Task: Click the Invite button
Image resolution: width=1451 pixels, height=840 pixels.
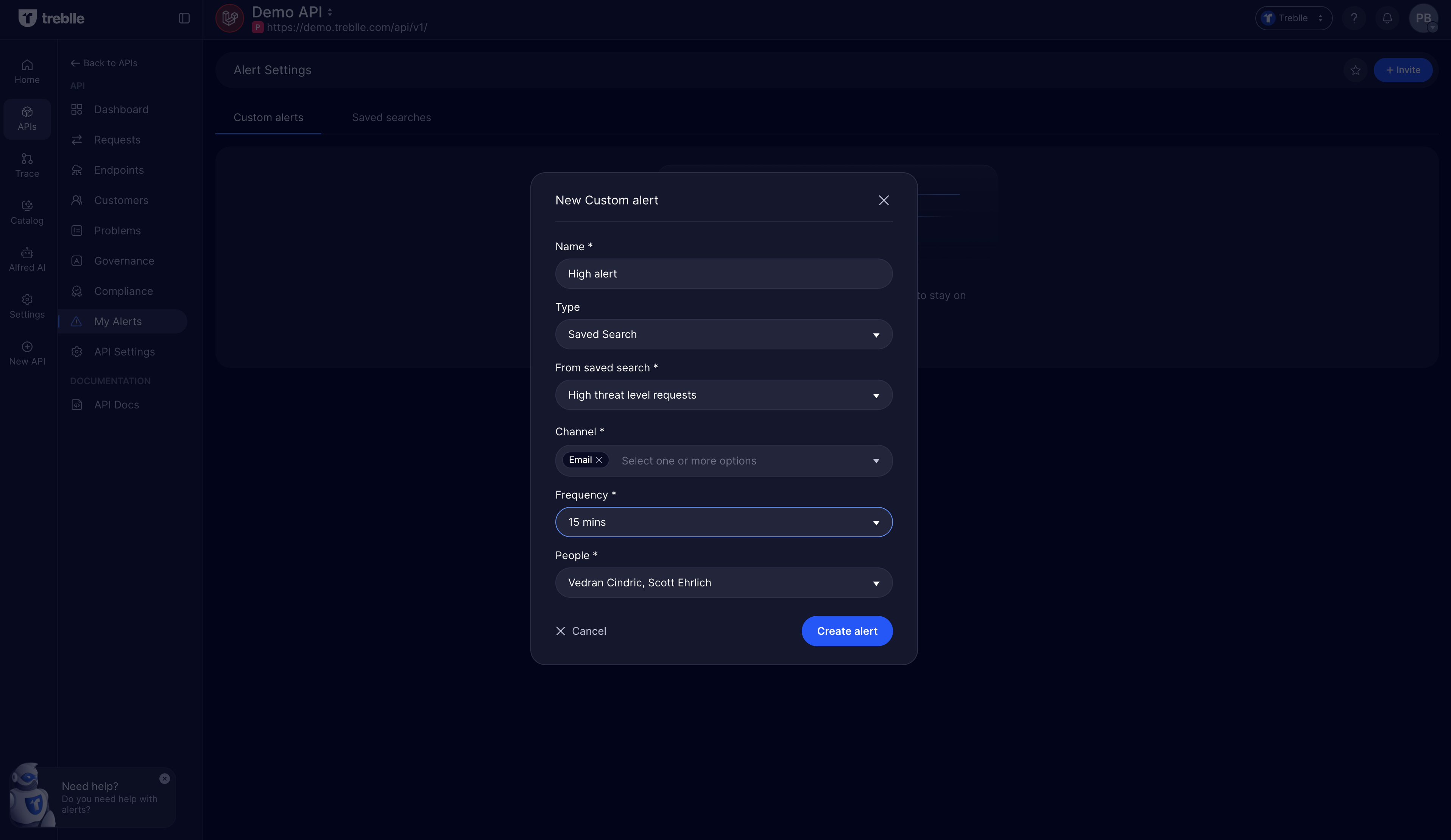Action: coord(1403,70)
